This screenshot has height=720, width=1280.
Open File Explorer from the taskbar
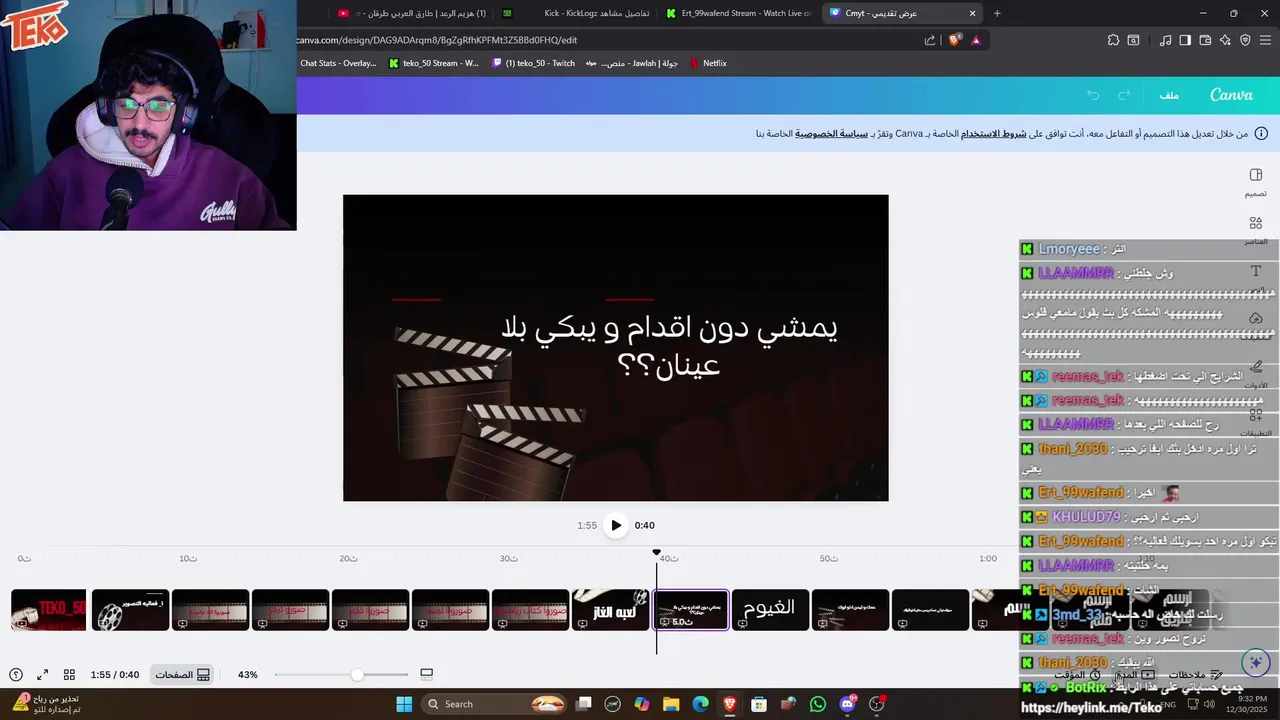coord(671,704)
